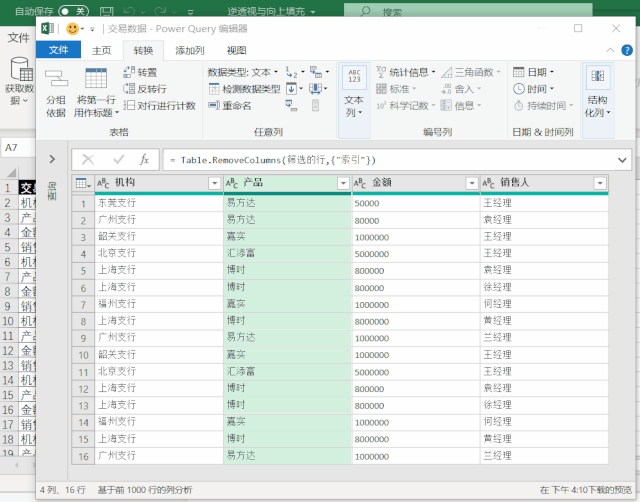640x502 pixels.
Task: Toggle the 自动保存 AutoSave switch
Action: point(75,11)
